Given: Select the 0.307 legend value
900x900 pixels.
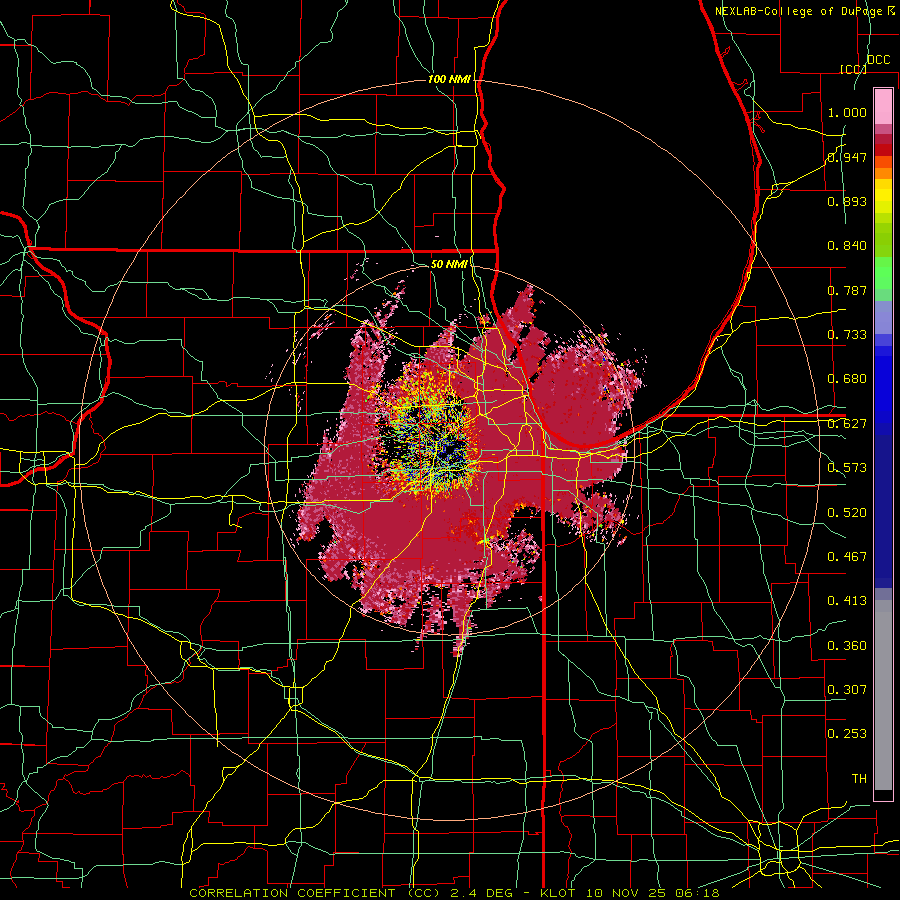Looking at the screenshot, I should [847, 690].
